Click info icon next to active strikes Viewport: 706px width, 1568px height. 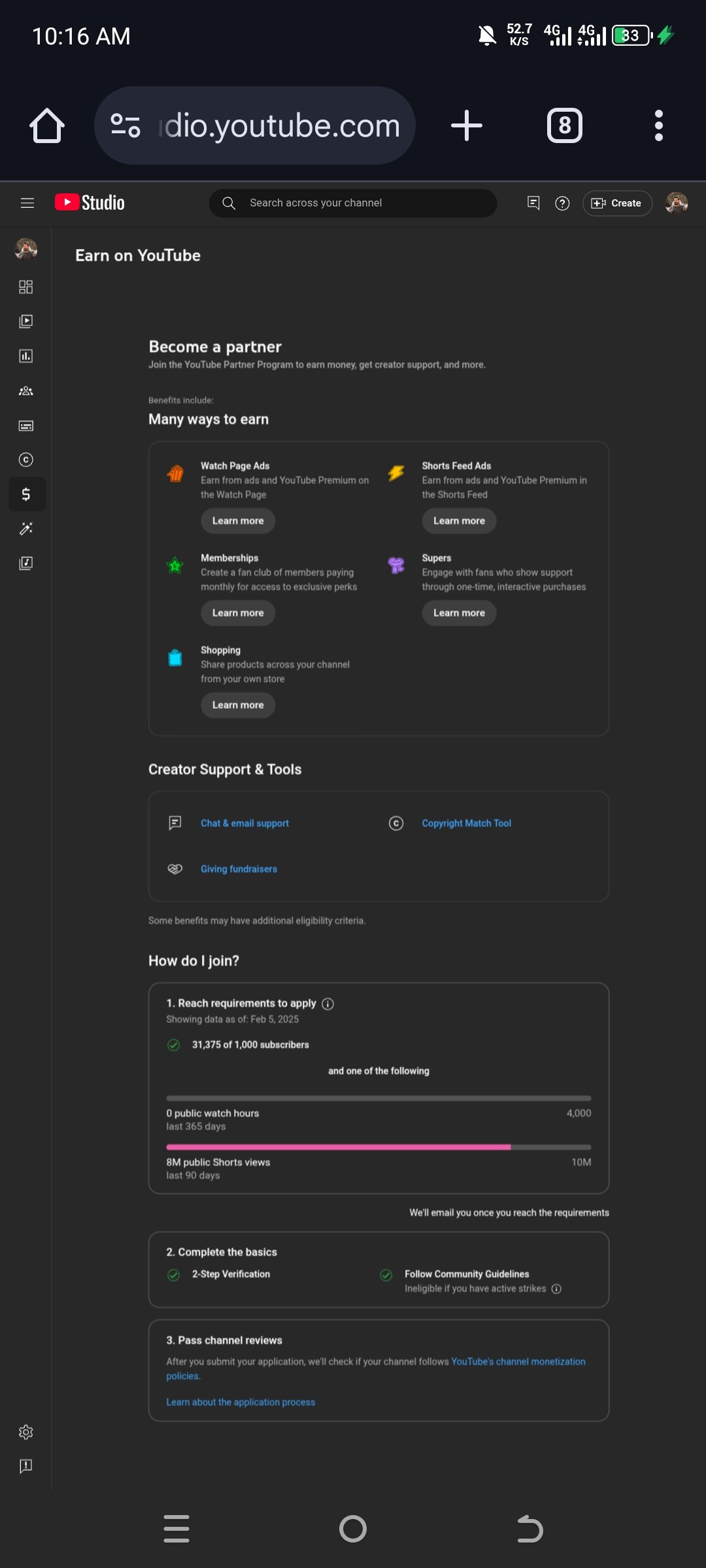556,1289
